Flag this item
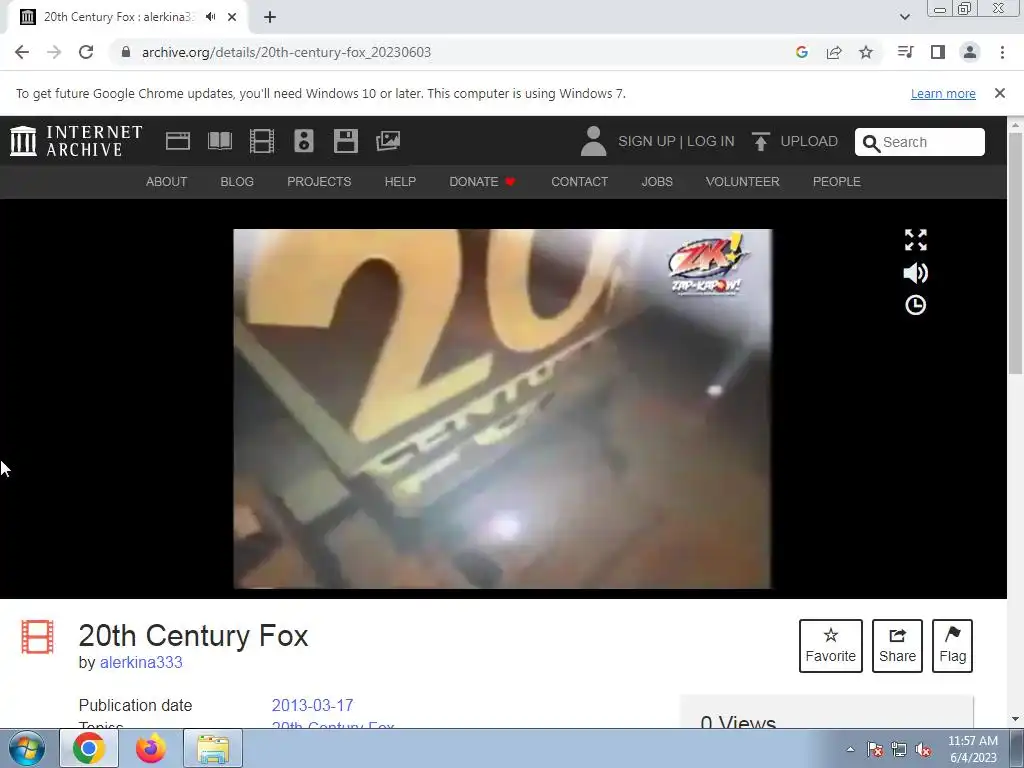The width and height of the screenshot is (1024, 768). 952,646
